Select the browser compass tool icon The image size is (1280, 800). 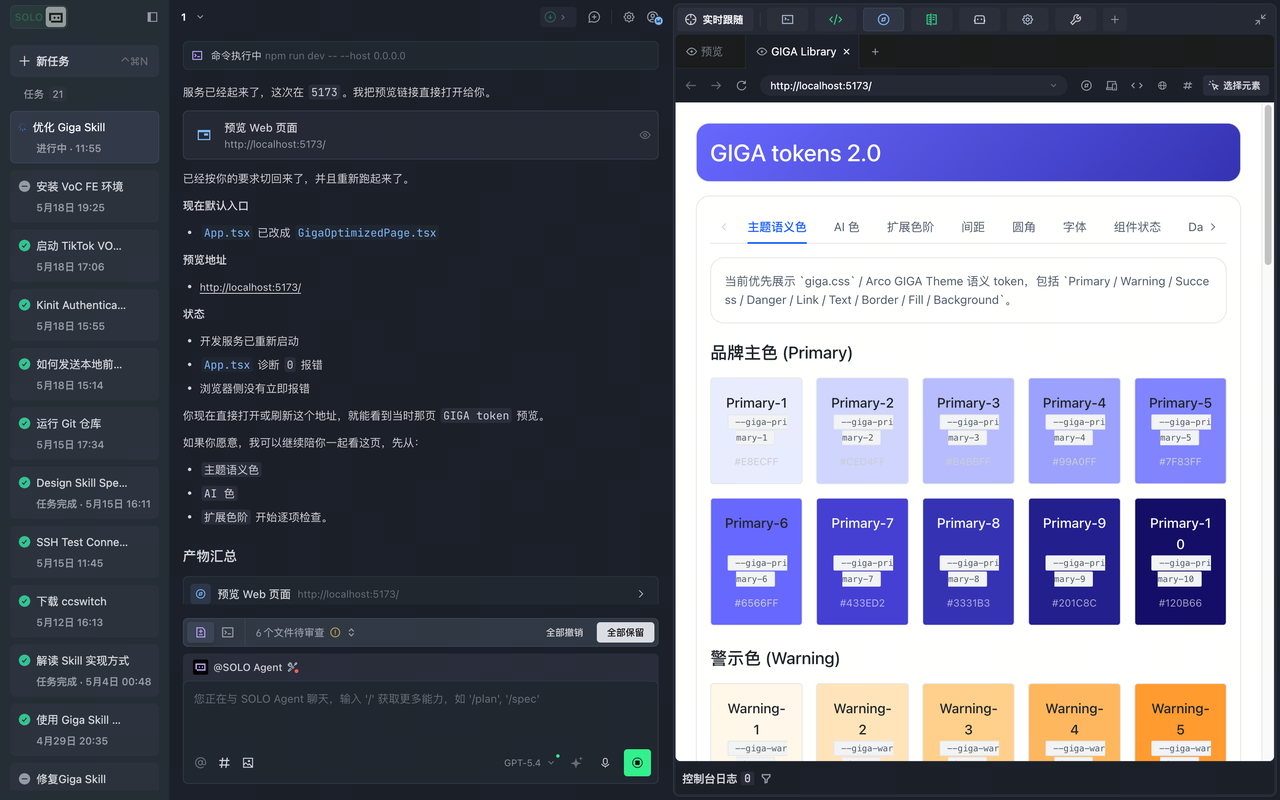tap(883, 19)
